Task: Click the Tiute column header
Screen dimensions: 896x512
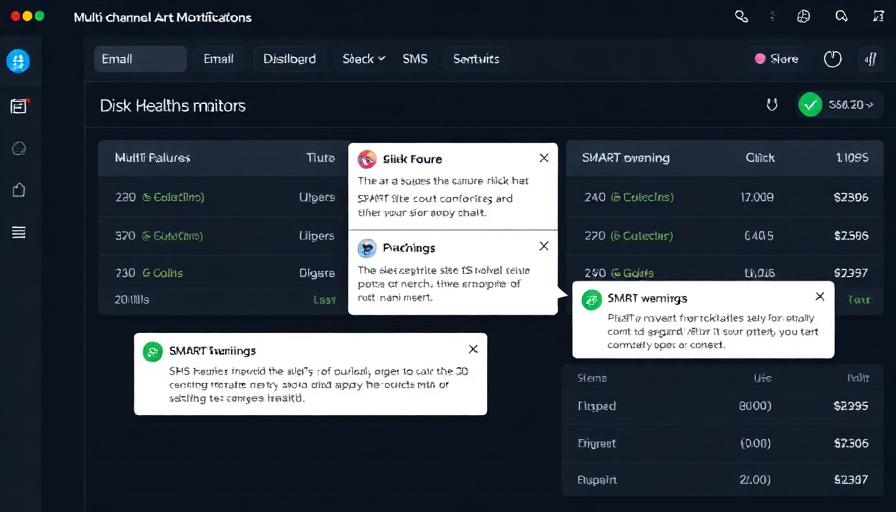Action: [321, 158]
